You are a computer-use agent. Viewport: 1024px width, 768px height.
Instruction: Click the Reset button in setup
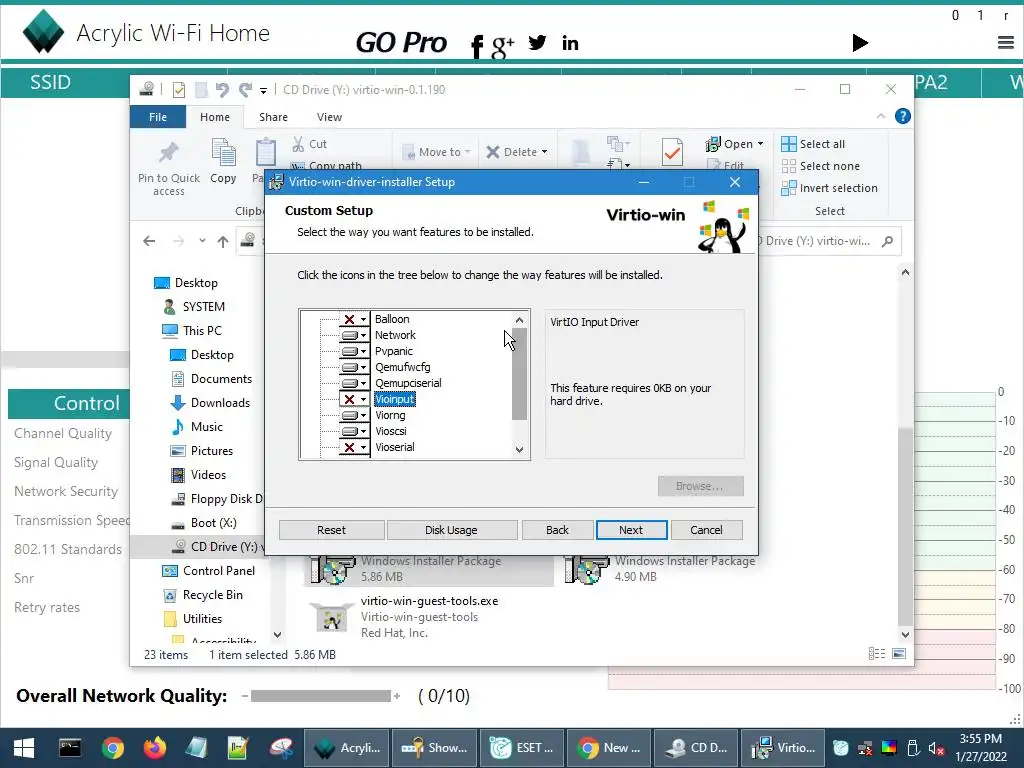coord(331,530)
